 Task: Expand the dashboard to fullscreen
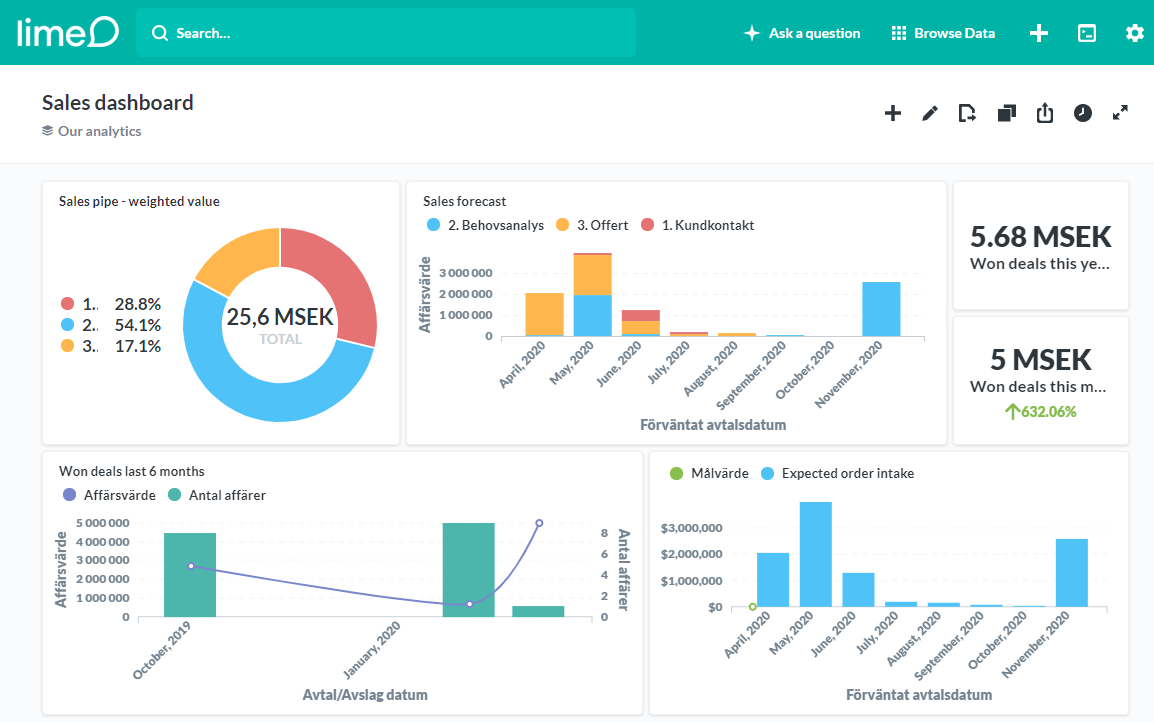coord(1120,113)
